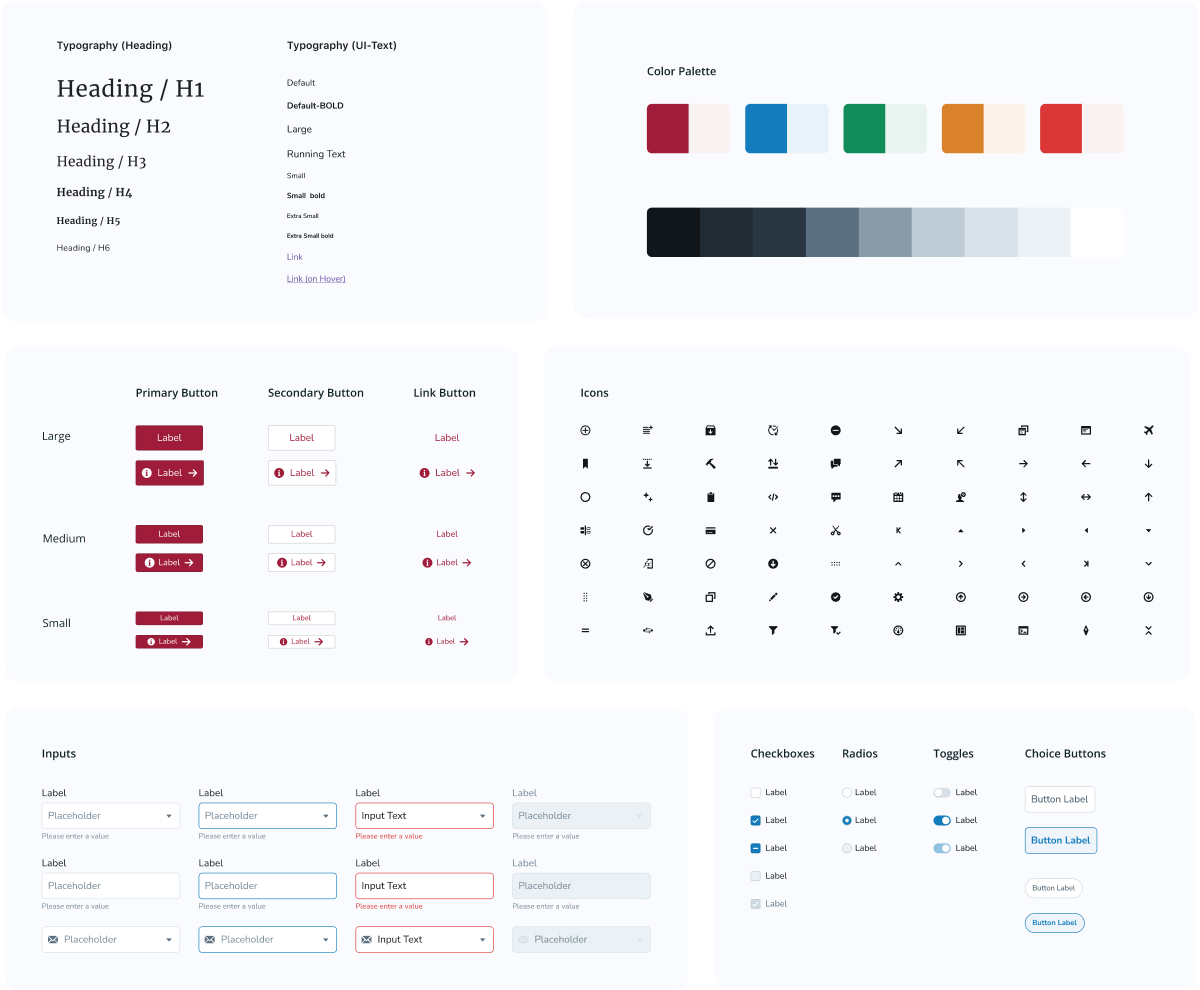Select the unselected white Label radio
Viewport: 1200px width, 990px height.
pyautogui.click(x=847, y=793)
